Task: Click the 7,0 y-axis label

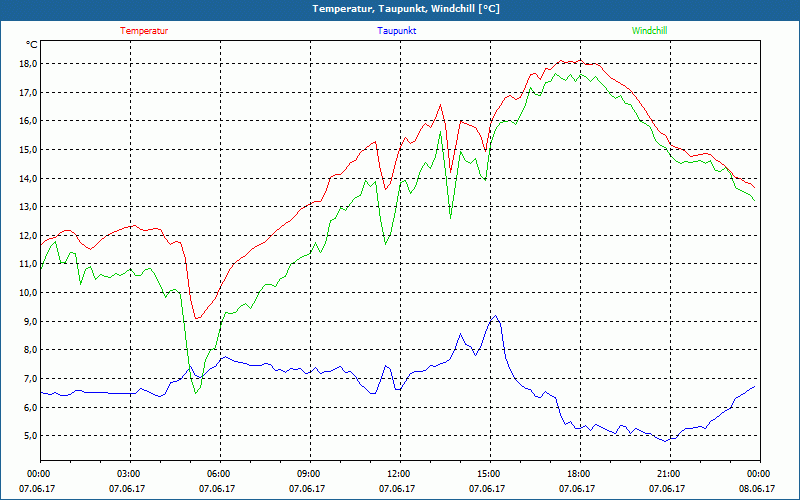Action: coord(30,379)
